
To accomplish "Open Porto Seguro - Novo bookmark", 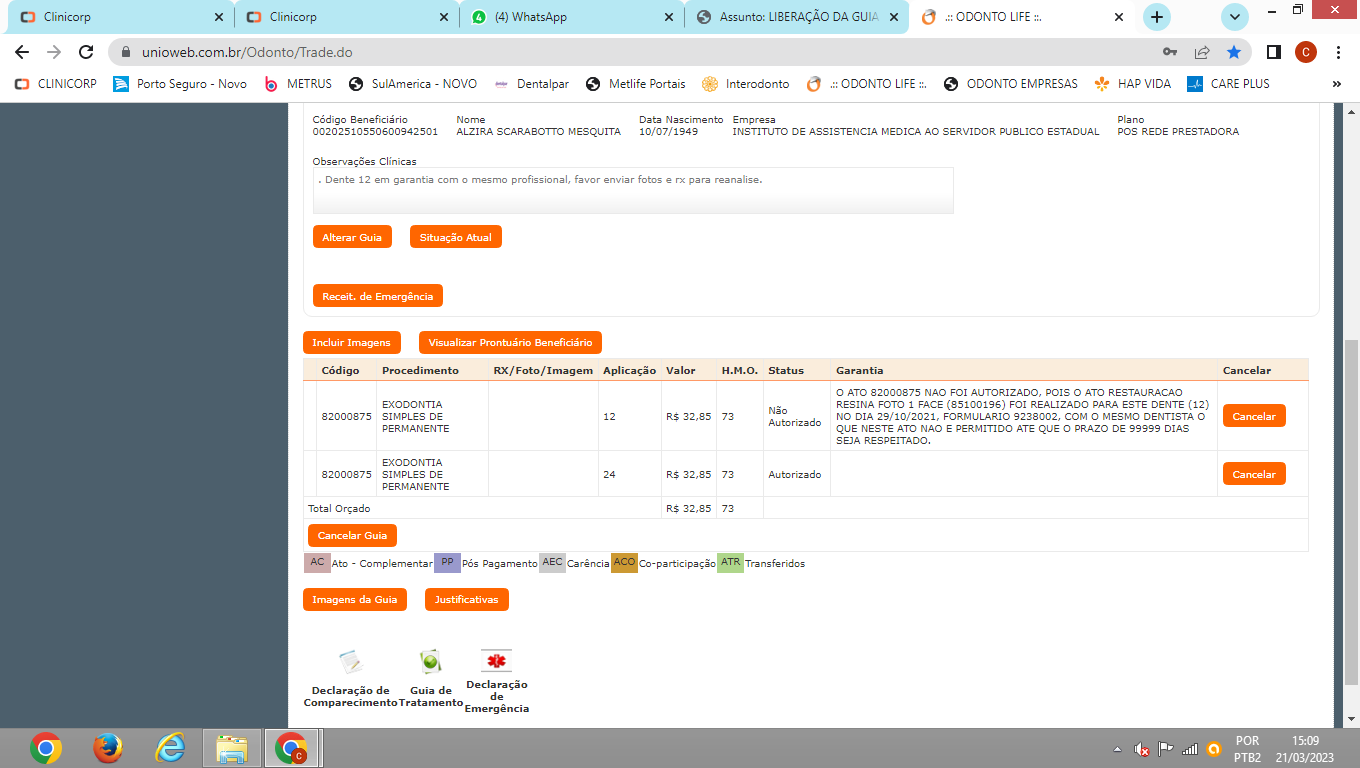I will tap(180, 84).
